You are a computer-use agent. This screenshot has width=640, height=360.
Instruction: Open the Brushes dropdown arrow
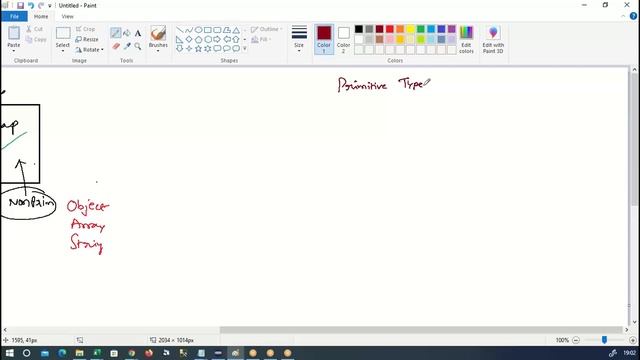pos(158,51)
